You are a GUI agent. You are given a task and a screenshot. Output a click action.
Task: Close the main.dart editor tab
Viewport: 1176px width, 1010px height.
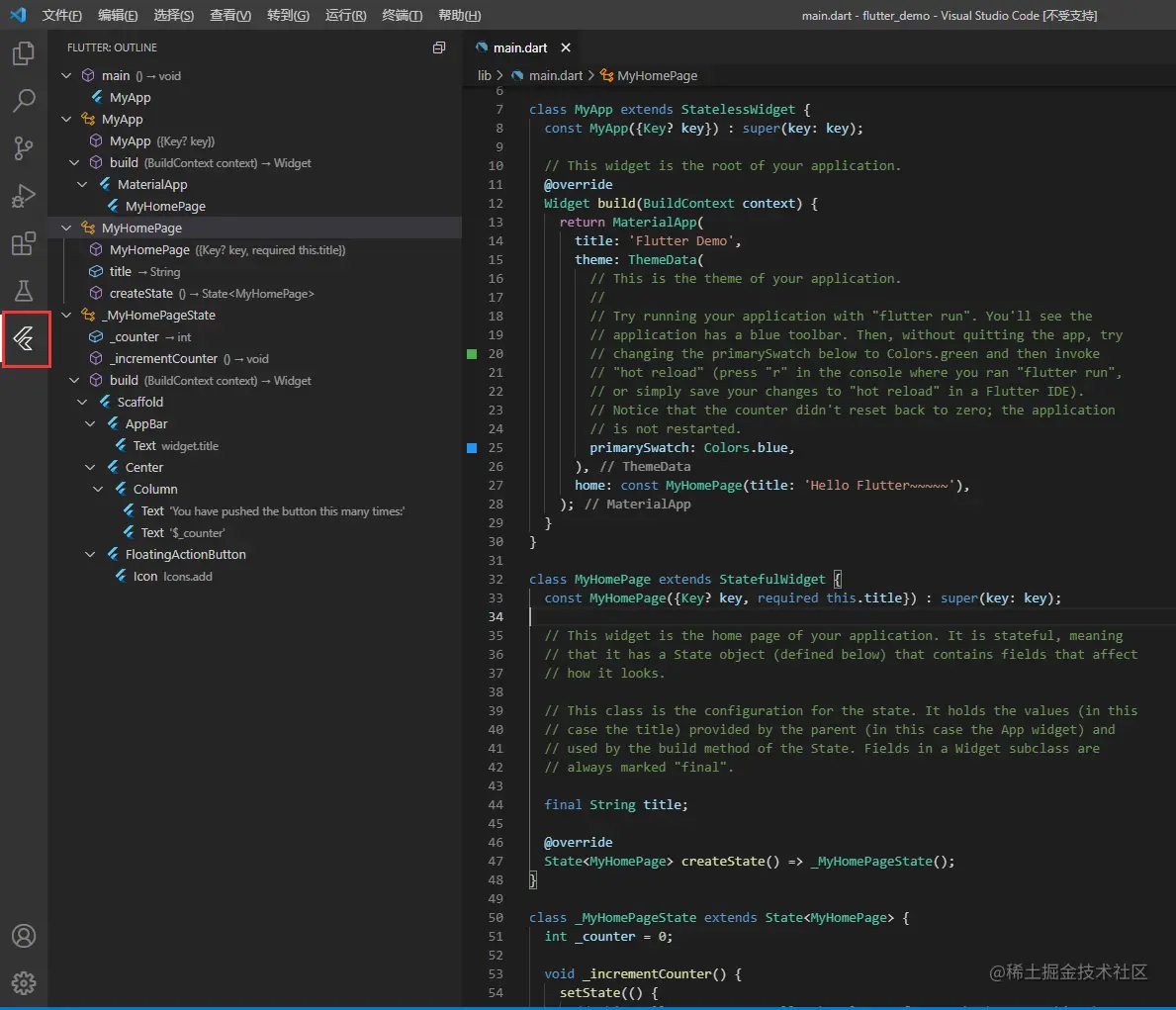coord(566,47)
